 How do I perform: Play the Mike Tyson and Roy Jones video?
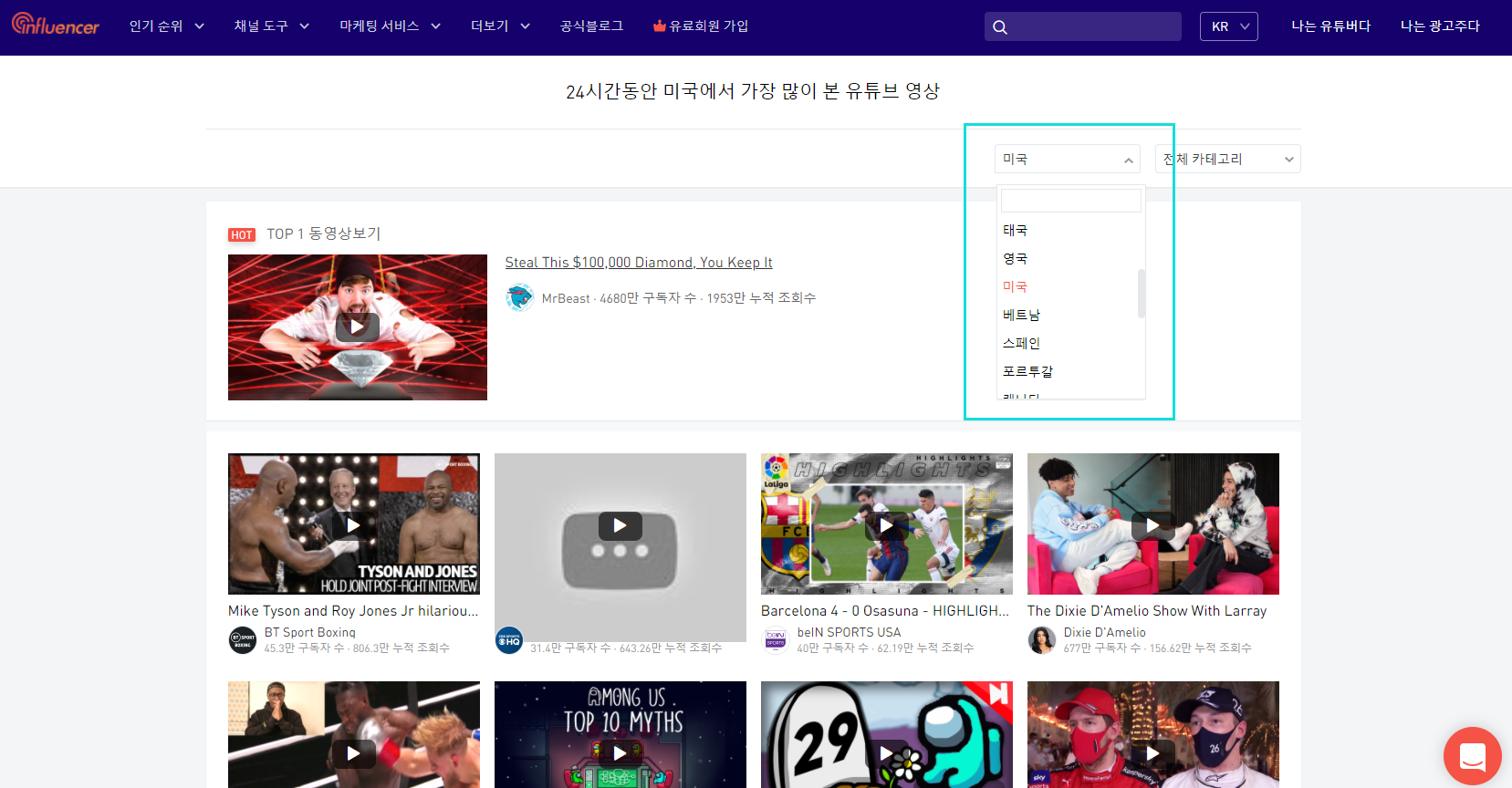(354, 524)
